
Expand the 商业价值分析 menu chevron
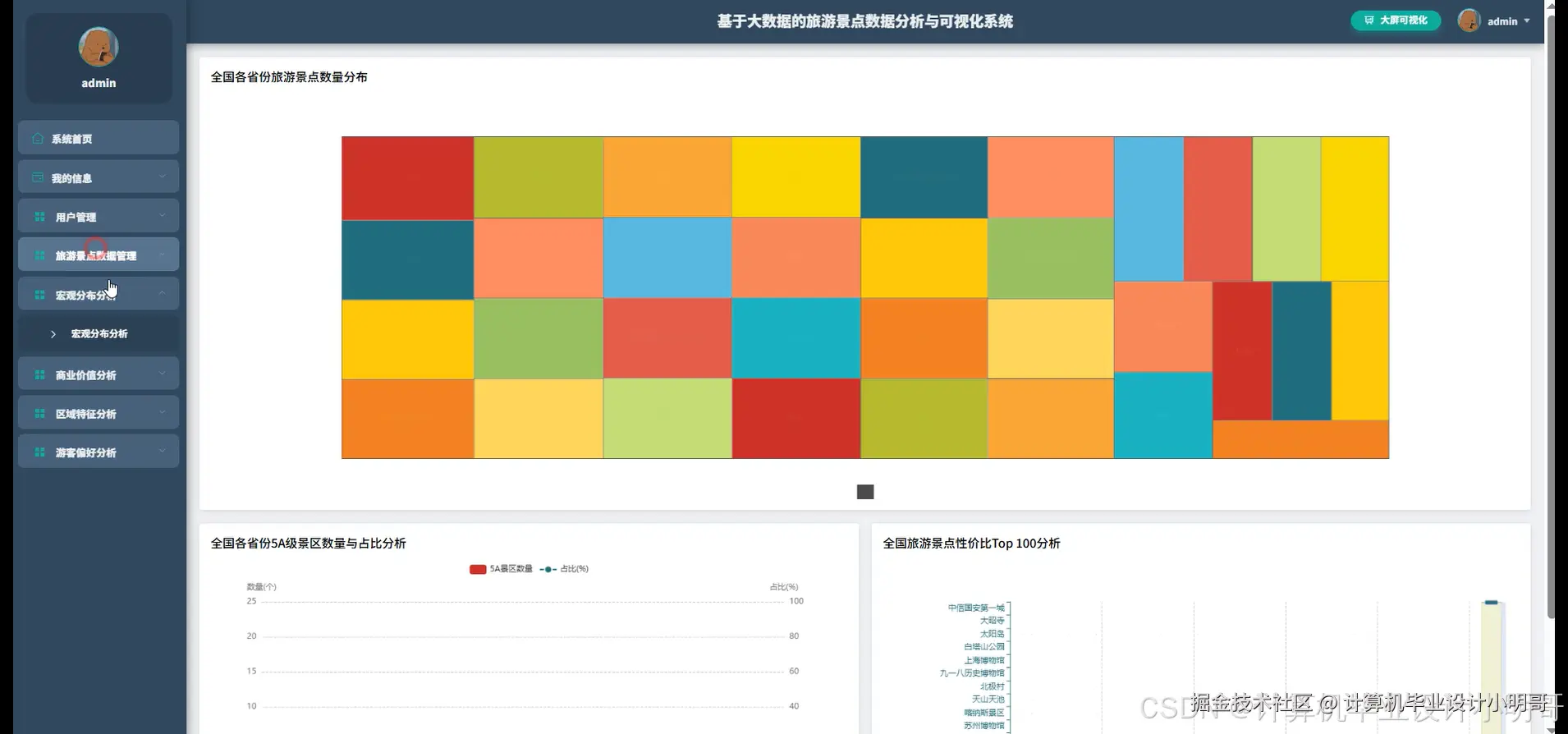(x=162, y=374)
